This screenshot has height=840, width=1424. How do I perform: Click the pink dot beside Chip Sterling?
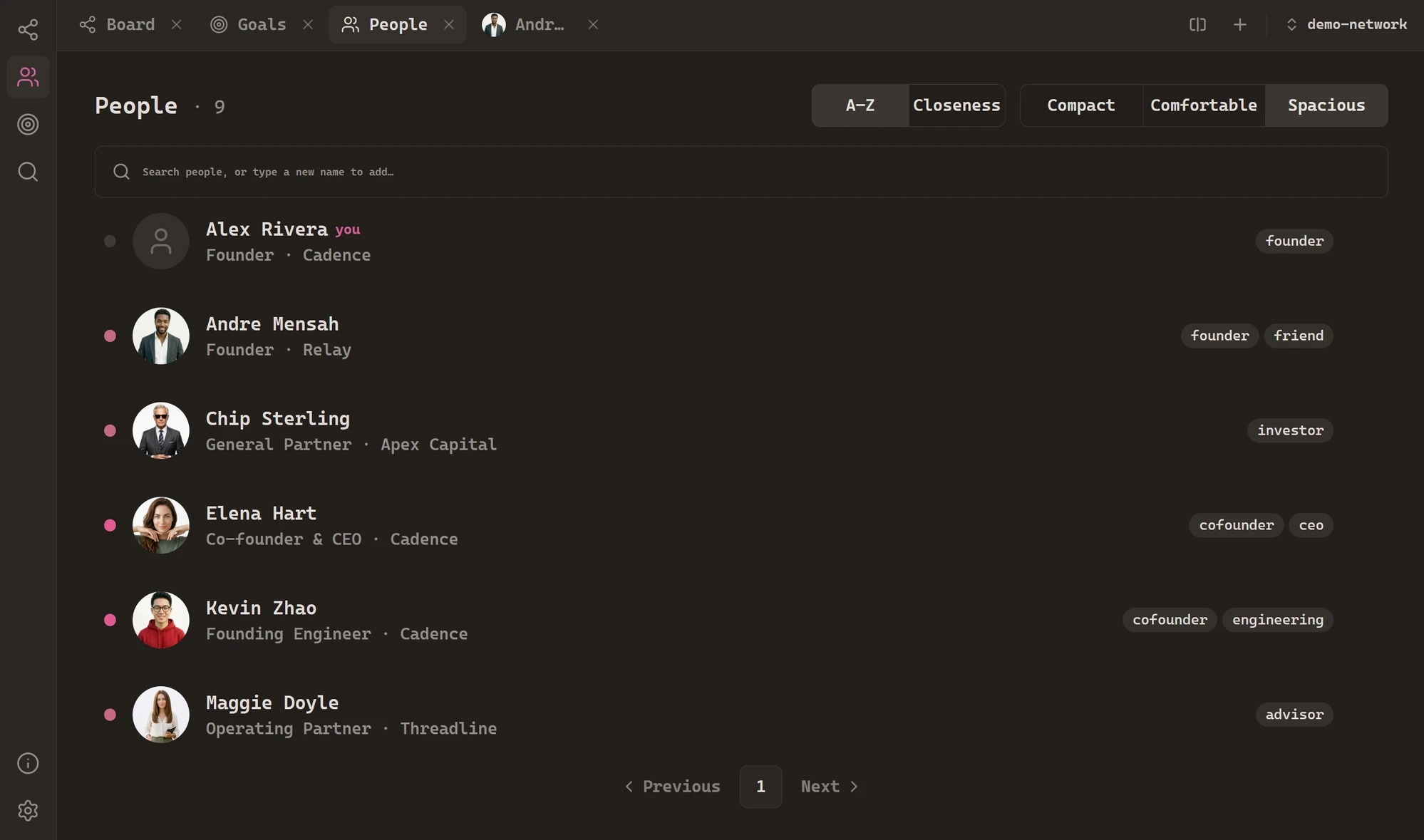click(110, 430)
